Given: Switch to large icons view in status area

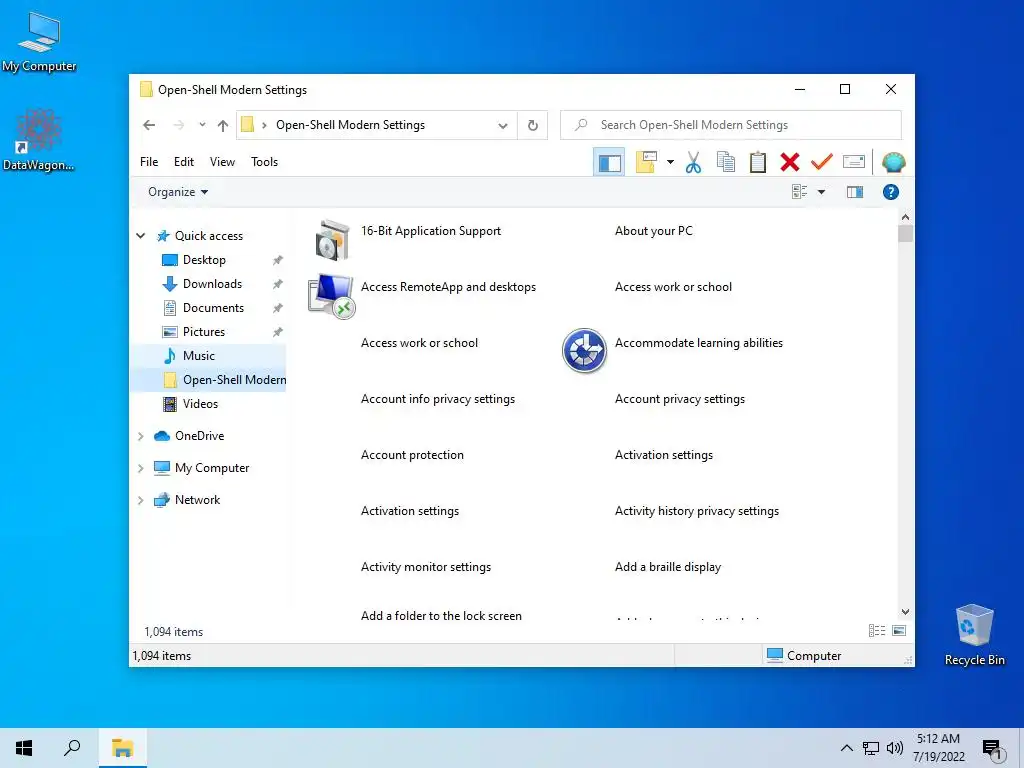Looking at the screenshot, I should pyautogui.click(x=899, y=630).
